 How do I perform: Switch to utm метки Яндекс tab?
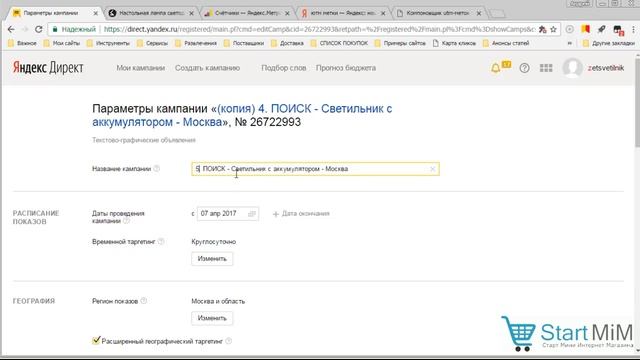coord(343,13)
